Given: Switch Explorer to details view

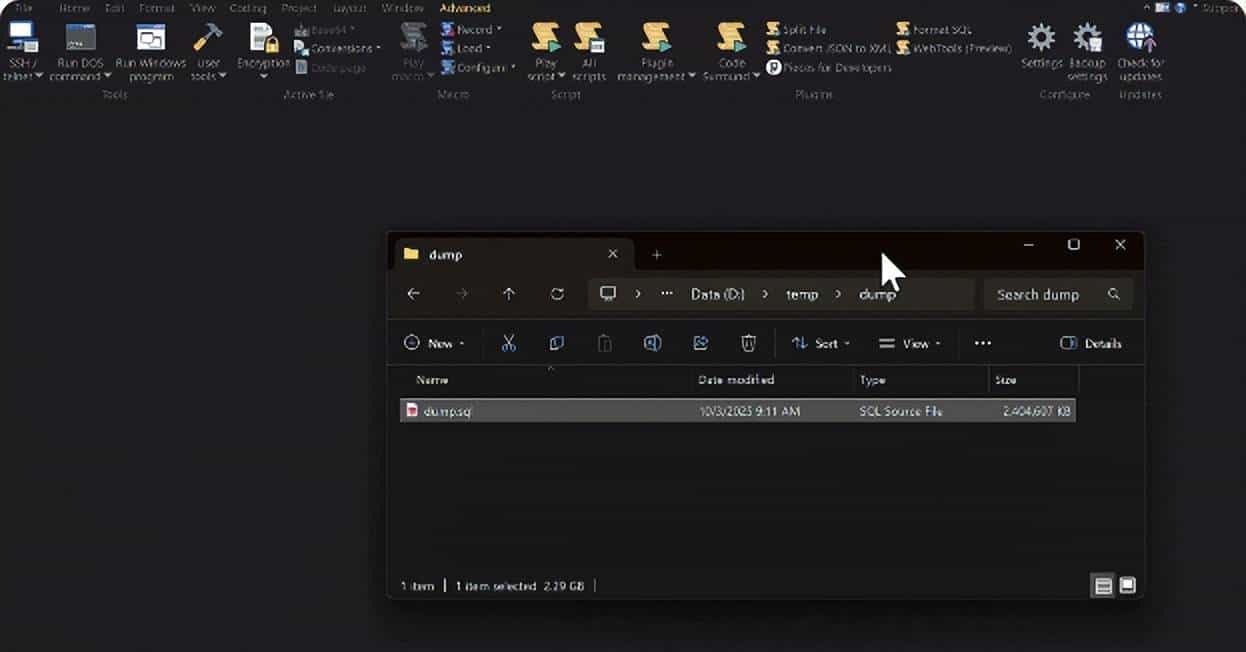Looking at the screenshot, I should (x=1103, y=586).
